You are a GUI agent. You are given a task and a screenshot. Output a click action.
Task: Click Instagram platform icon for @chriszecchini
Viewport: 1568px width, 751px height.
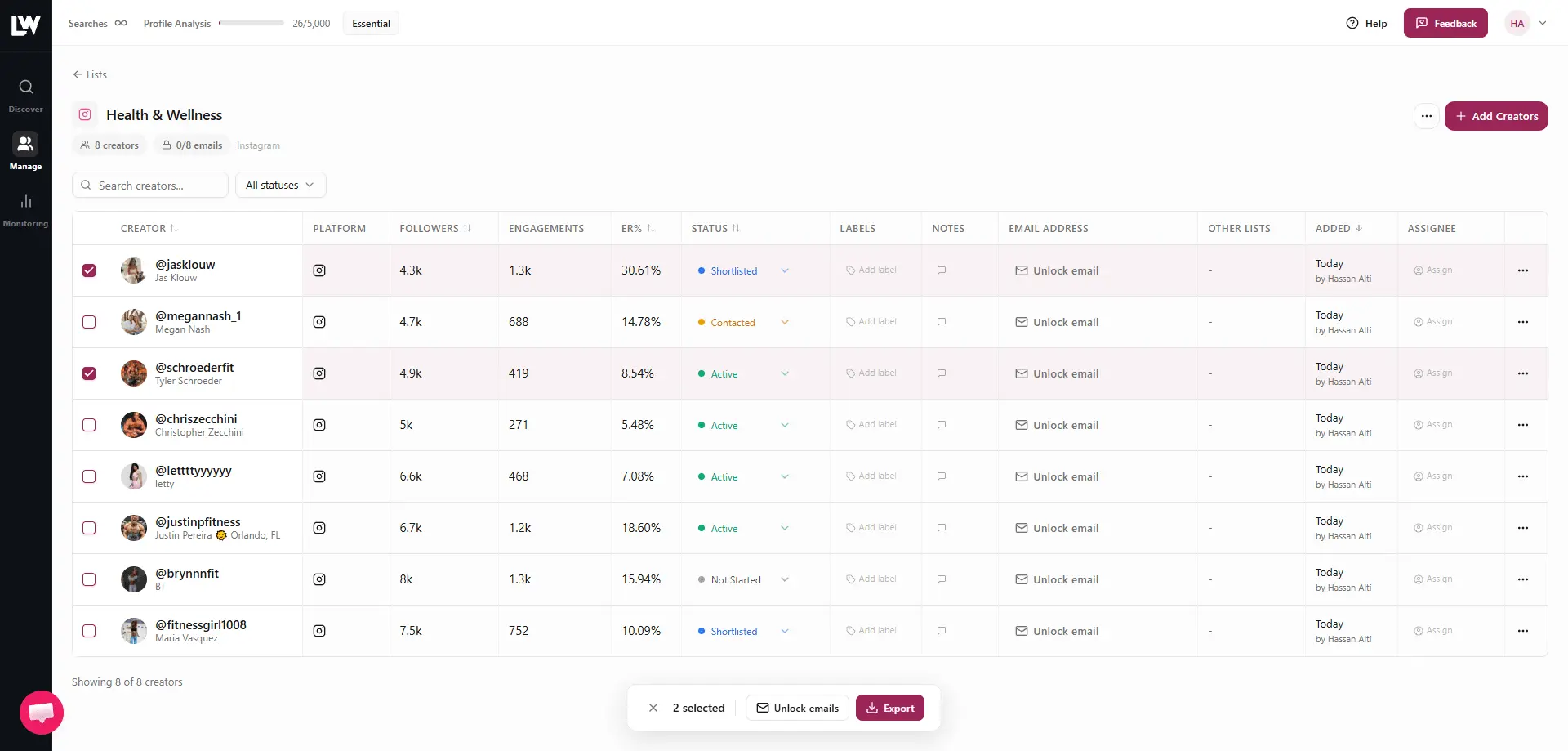click(x=319, y=425)
